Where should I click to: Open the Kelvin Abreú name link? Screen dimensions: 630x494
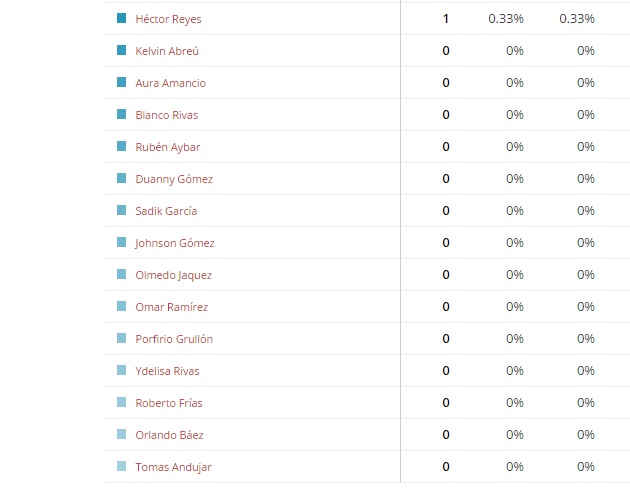point(167,51)
